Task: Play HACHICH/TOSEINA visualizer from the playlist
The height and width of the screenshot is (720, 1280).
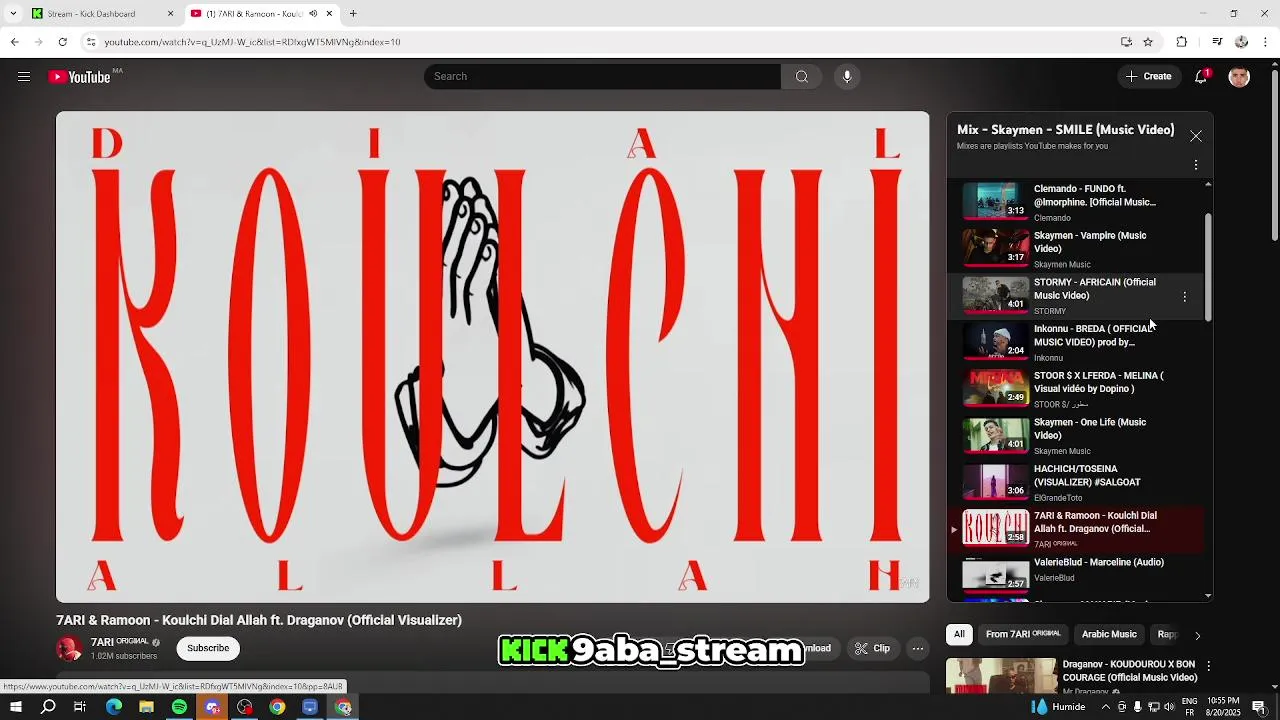Action: click(1075, 482)
